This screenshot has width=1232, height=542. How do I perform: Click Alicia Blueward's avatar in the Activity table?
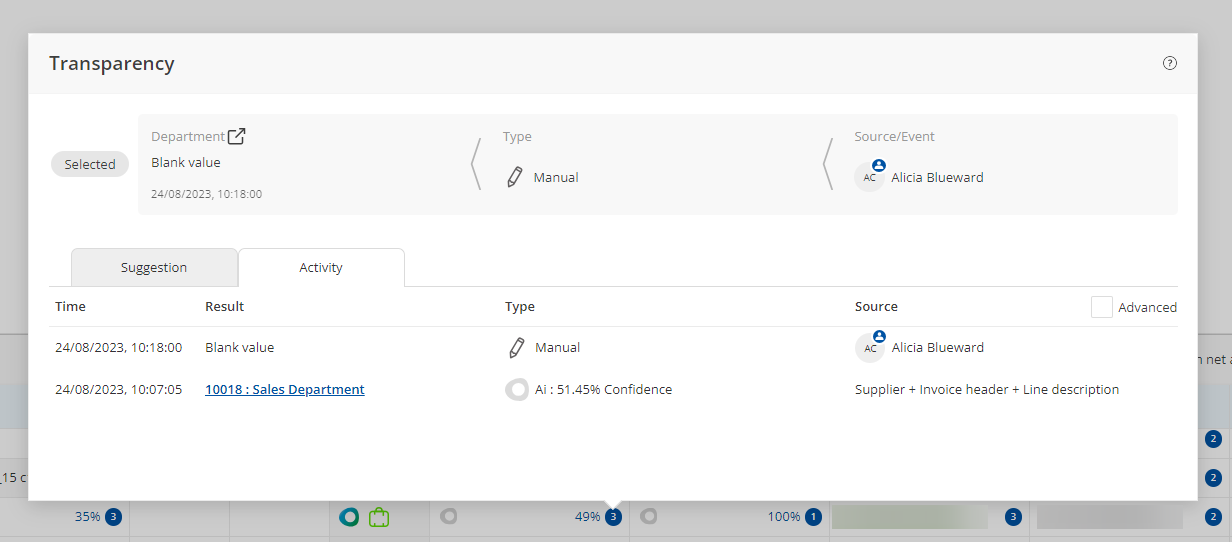point(870,347)
